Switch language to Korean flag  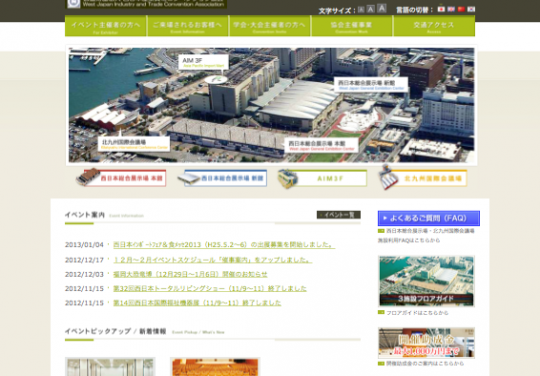tap(471, 9)
